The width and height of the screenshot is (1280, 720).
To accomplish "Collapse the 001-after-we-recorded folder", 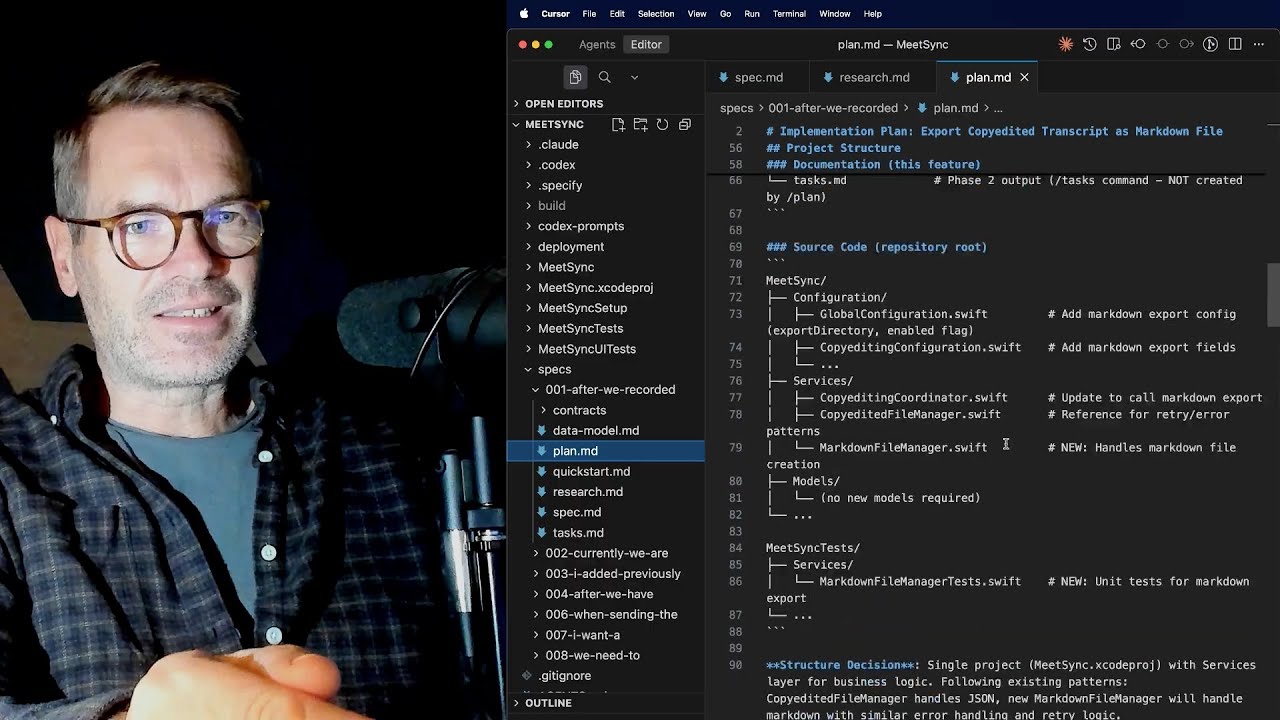I will (x=605, y=390).
